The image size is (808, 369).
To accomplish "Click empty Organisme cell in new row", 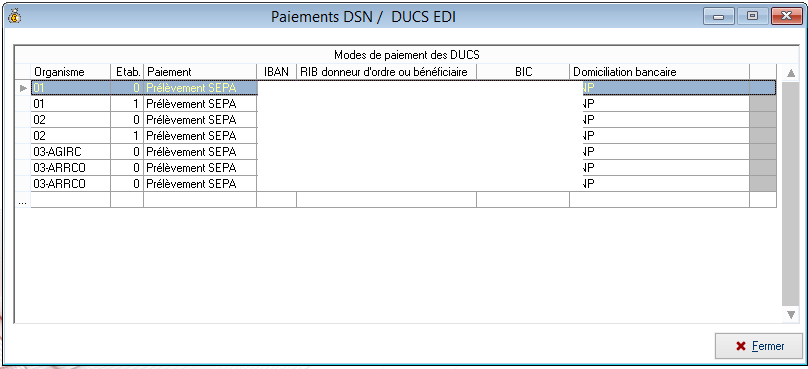I will tap(71, 200).
